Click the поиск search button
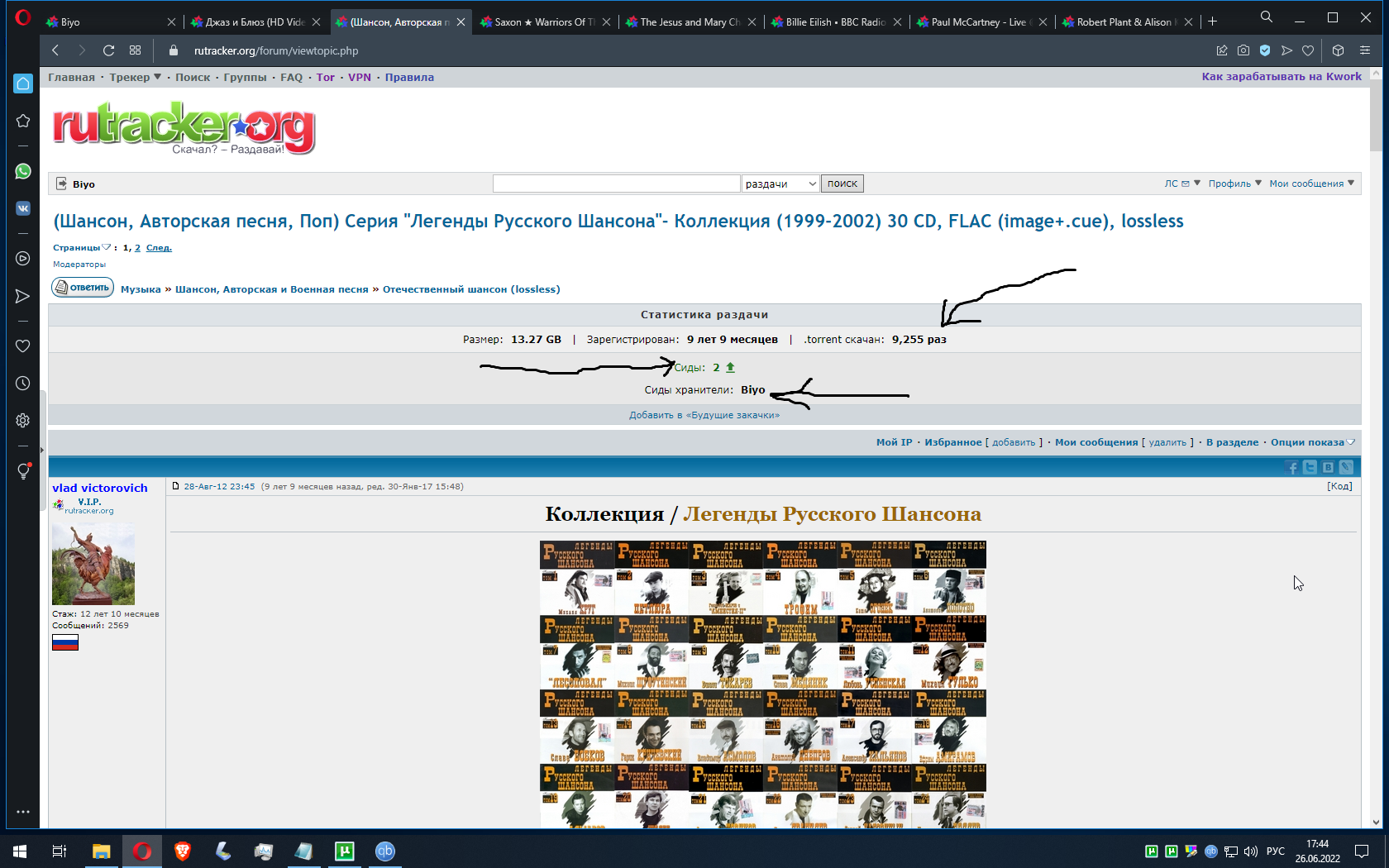This screenshot has width=1389, height=868. (x=842, y=184)
